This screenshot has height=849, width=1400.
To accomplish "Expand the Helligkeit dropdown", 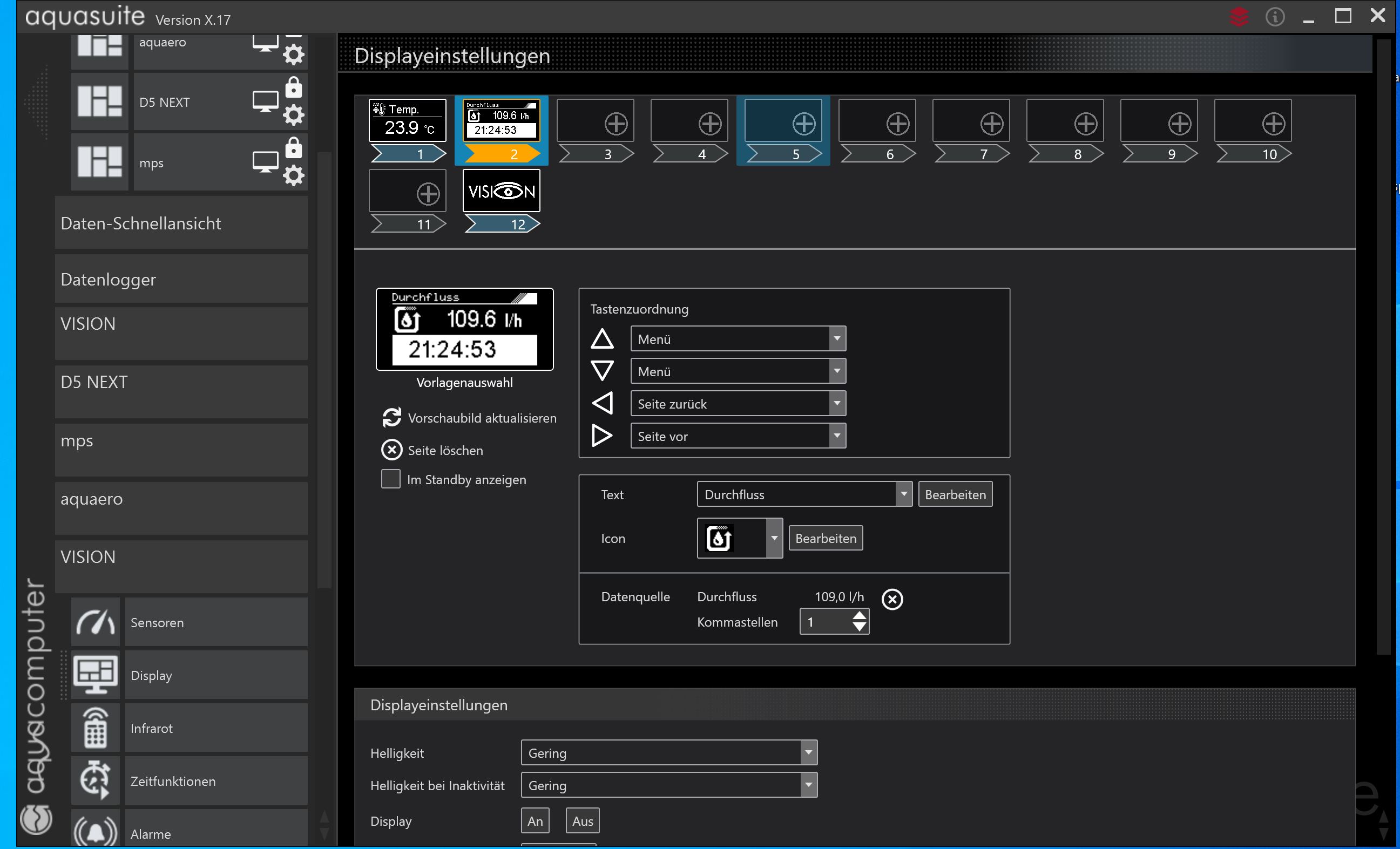I will click(x=669, y=752).
